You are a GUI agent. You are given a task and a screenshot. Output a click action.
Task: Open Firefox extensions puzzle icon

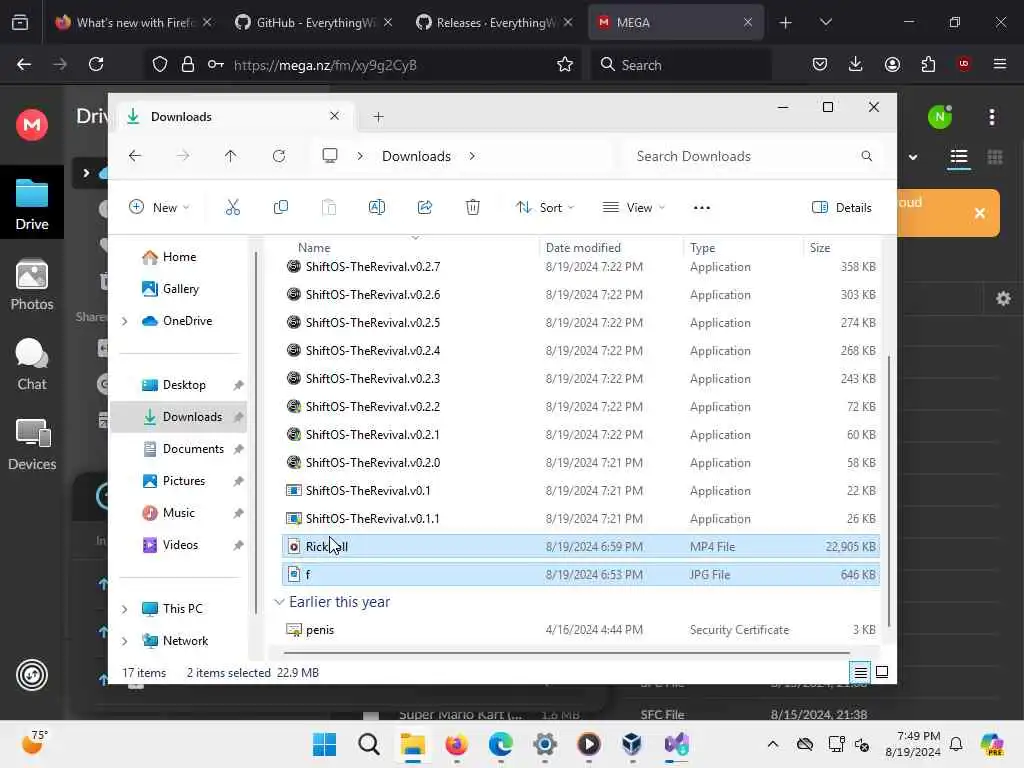(928, 64)
